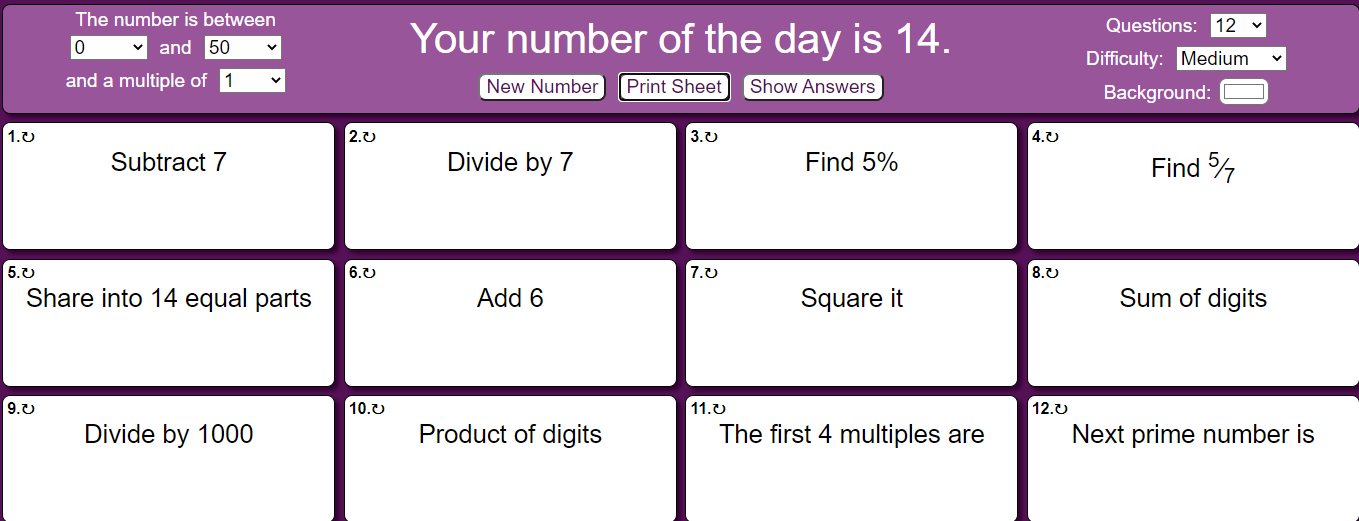Click refresh icon on question 3

point(711,137)
